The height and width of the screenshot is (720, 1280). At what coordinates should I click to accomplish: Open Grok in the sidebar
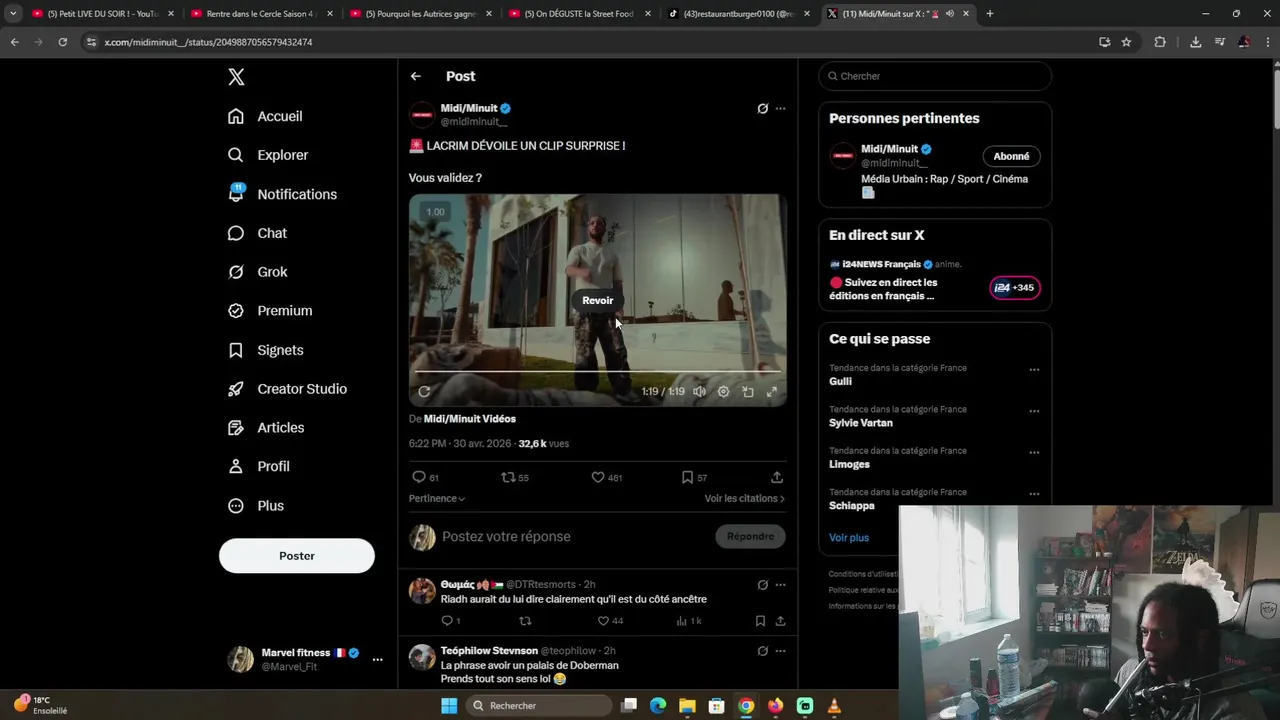[x=257, y=272]
